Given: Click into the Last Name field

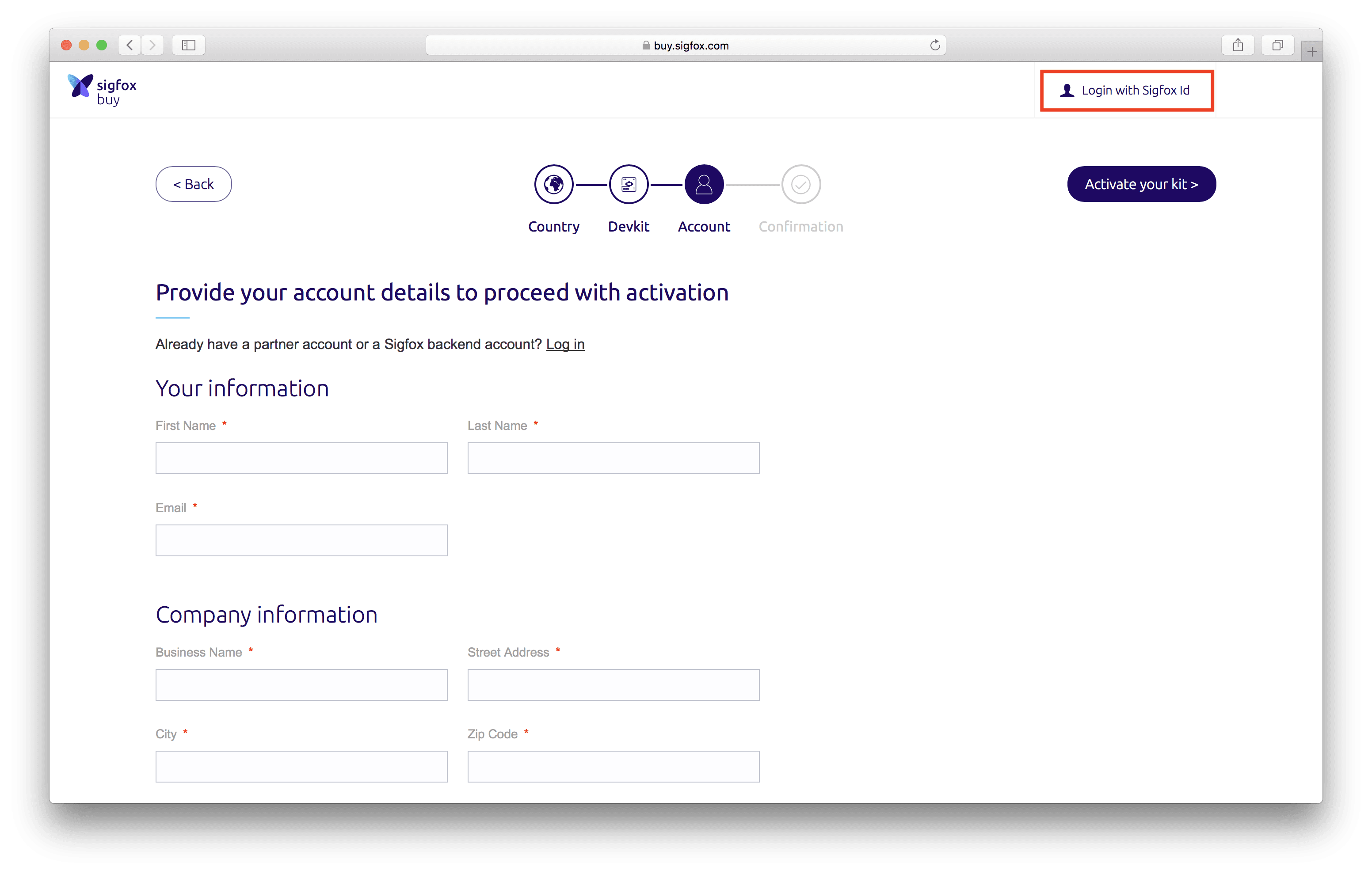Looking at the screenshot, I should pyautogui.click(x=613, y=458).
